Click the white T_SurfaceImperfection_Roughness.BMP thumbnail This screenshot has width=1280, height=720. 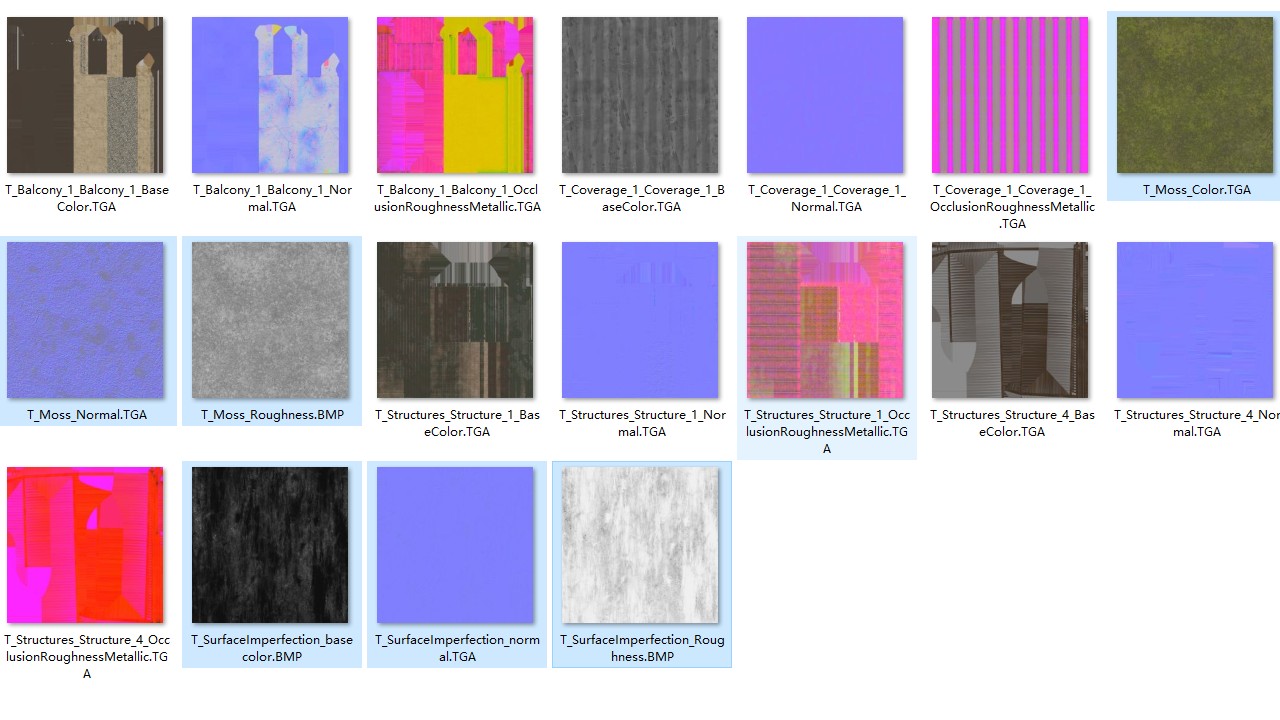coord(640,545)
